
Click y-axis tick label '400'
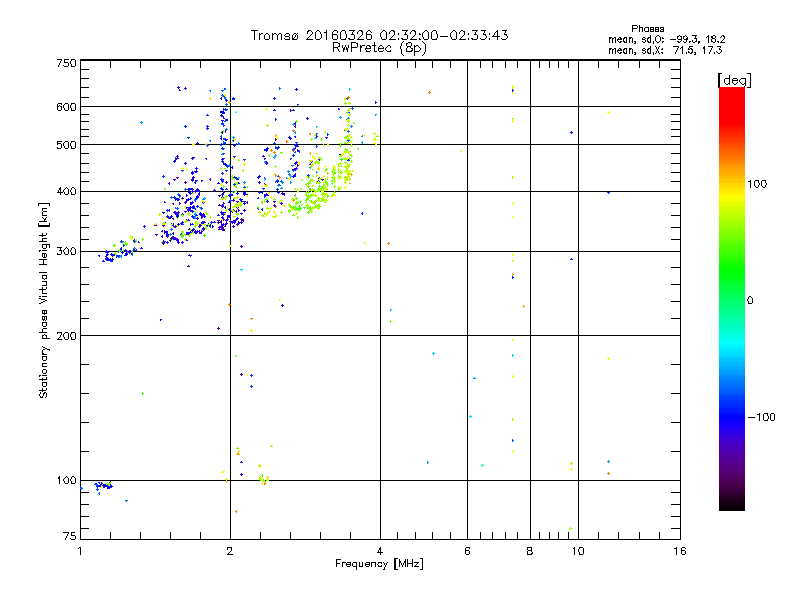click(66, 192)
